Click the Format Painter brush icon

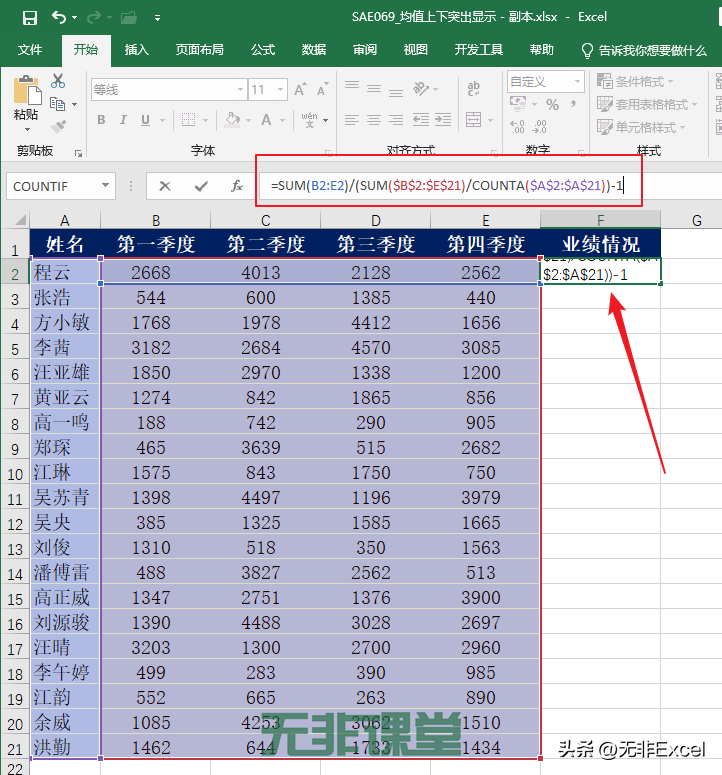pyautogui.click(x=58, y=127)
